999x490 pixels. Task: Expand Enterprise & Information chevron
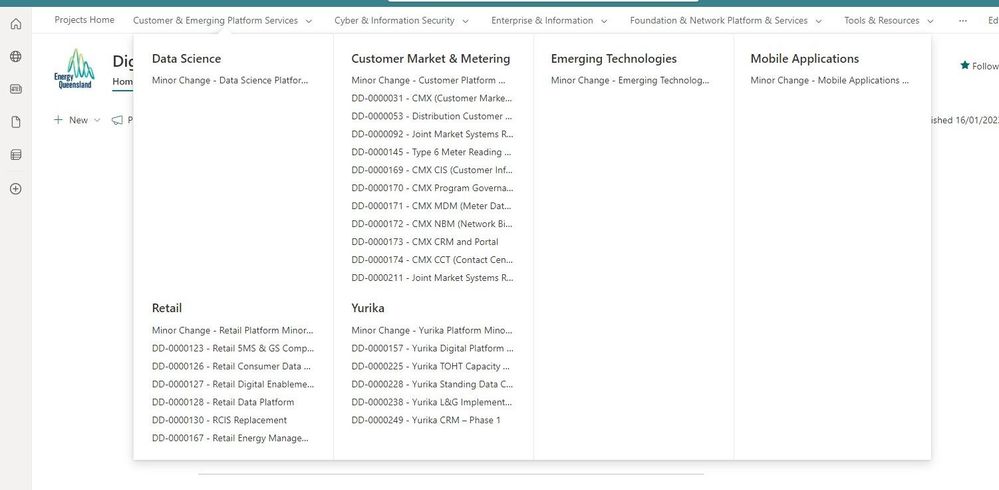pyautogui.click(x=604, y=21)
